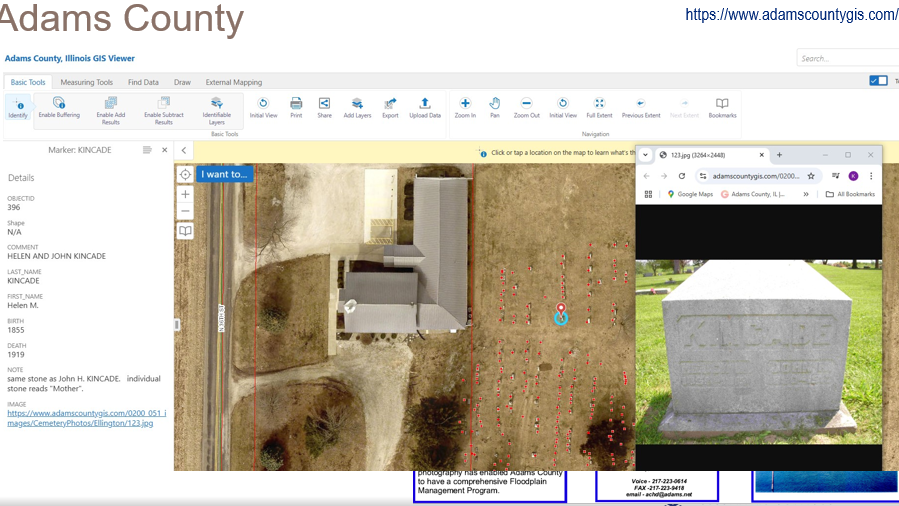Switch to the Basic Tools tab

tap(28, 82)
